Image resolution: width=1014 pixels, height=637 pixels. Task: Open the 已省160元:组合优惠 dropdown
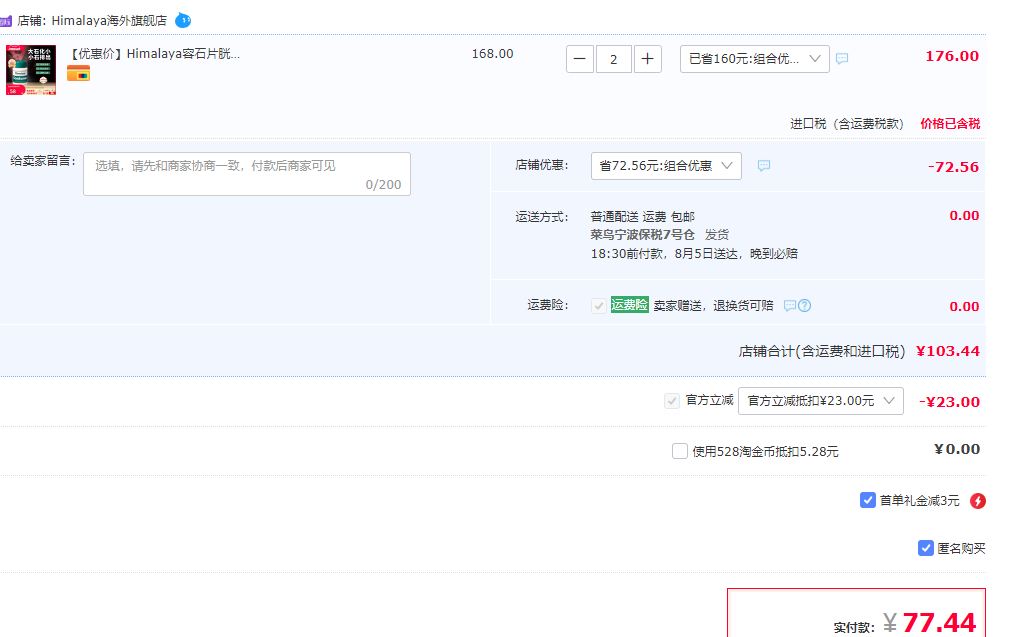755,59
